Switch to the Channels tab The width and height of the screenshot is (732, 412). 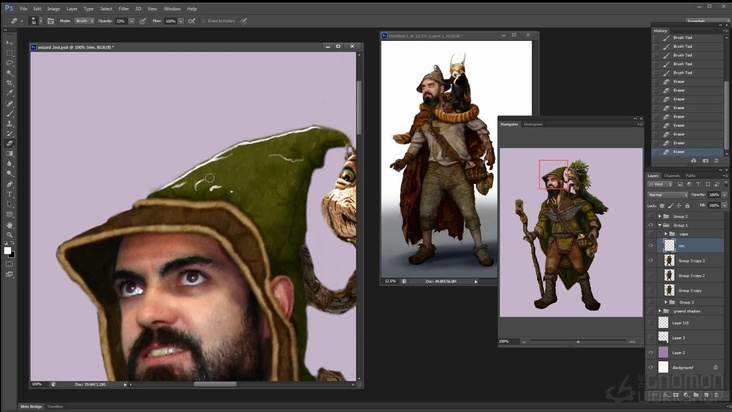point(672,176)
